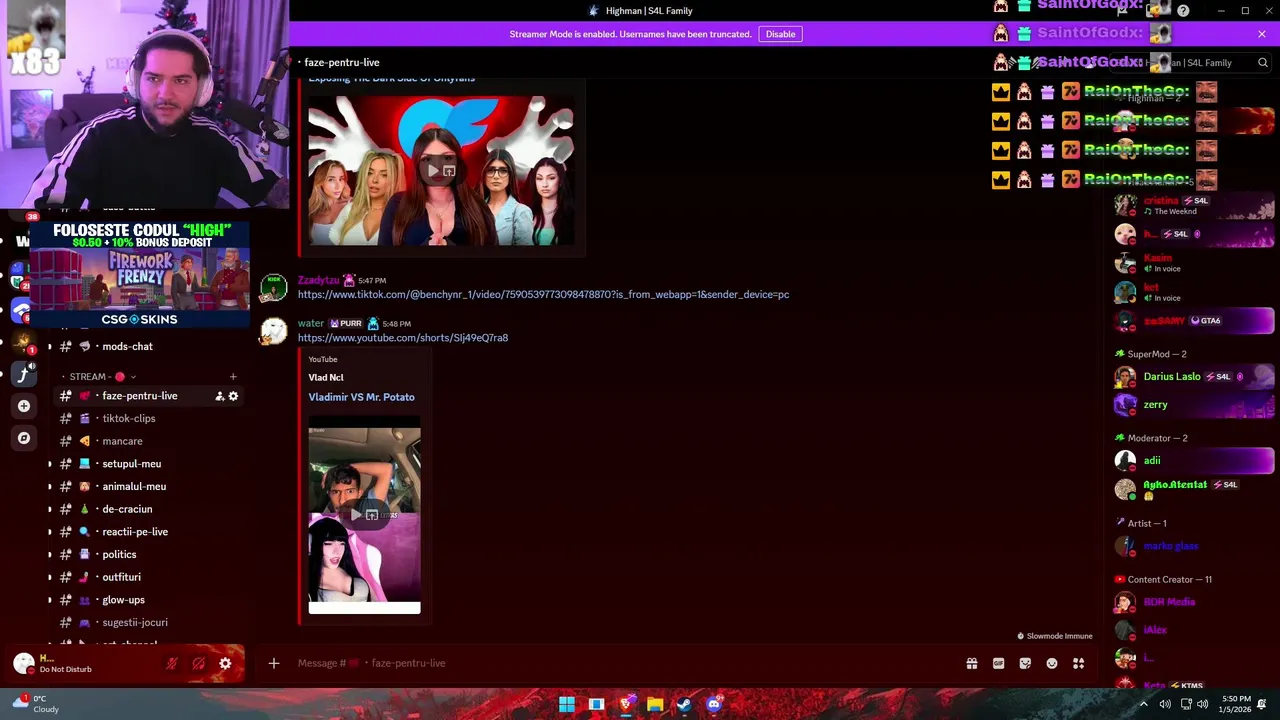This screenshot has width=1280, height=720.
Task: Expand the animalul-meu forum channel
Action: (50, 486)
